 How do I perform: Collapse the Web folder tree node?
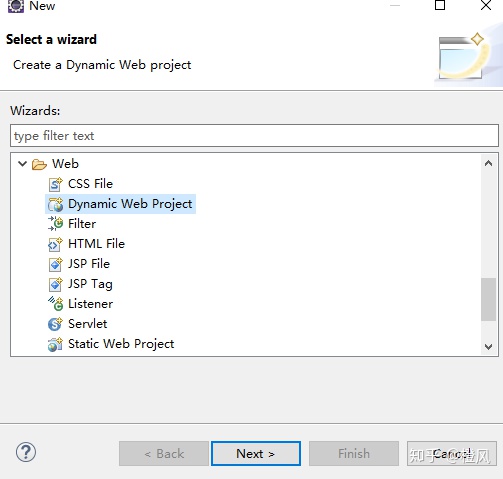(22, 164)
